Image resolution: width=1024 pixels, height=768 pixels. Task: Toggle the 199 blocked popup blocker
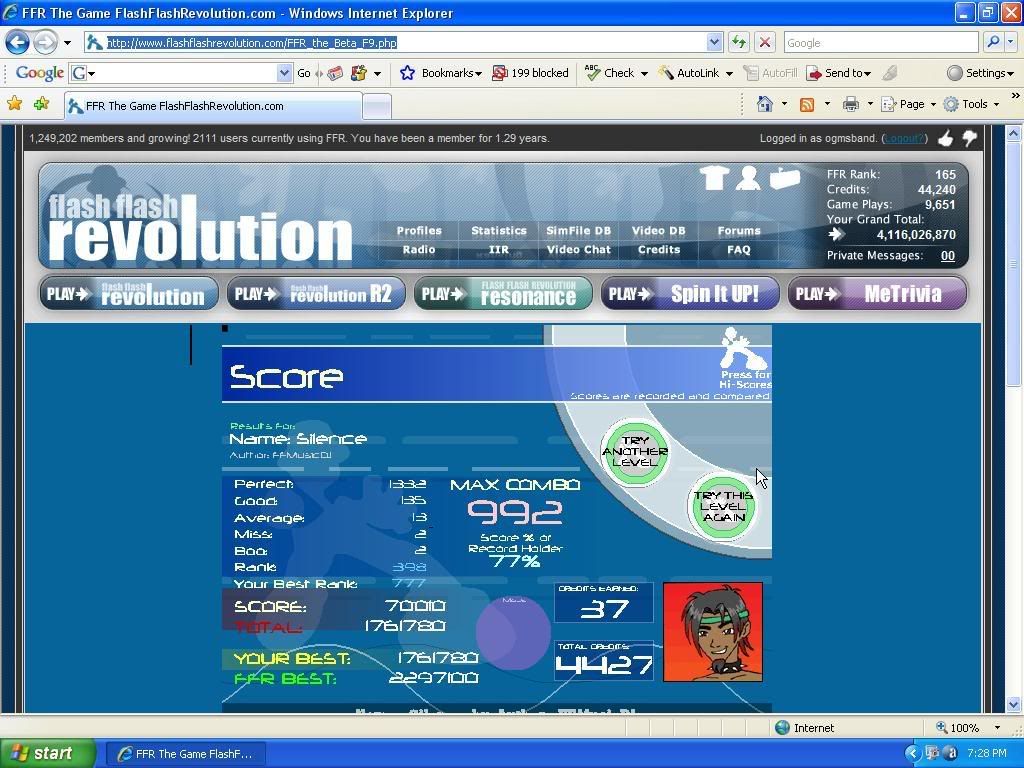tap(530, 73)
